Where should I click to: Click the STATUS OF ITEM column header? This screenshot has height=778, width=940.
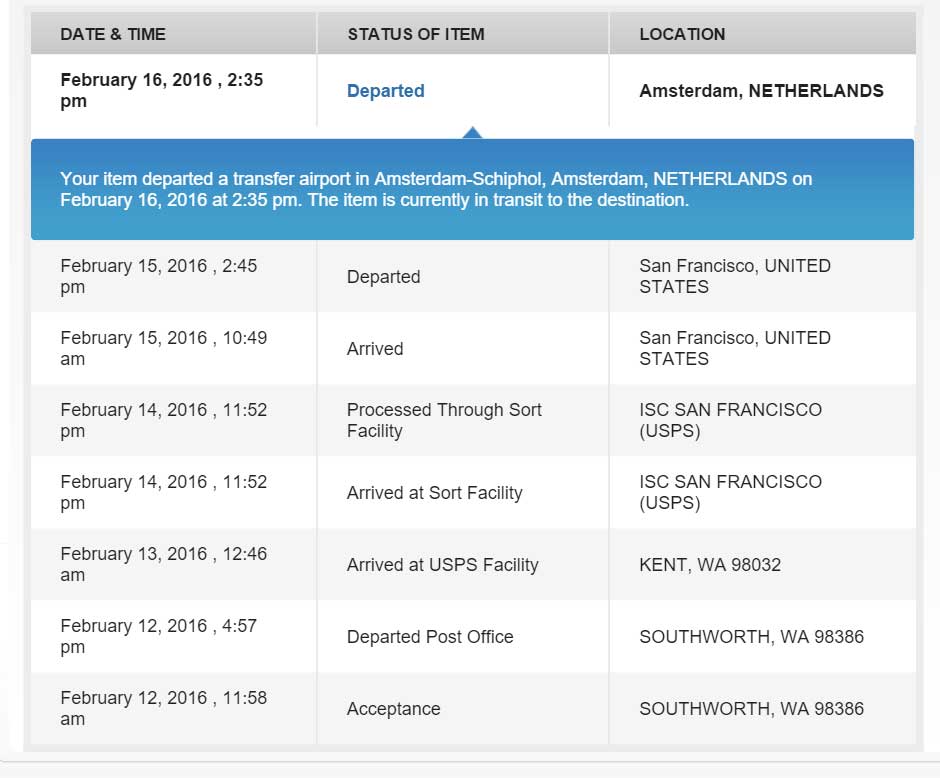click(x=416, y=34)
